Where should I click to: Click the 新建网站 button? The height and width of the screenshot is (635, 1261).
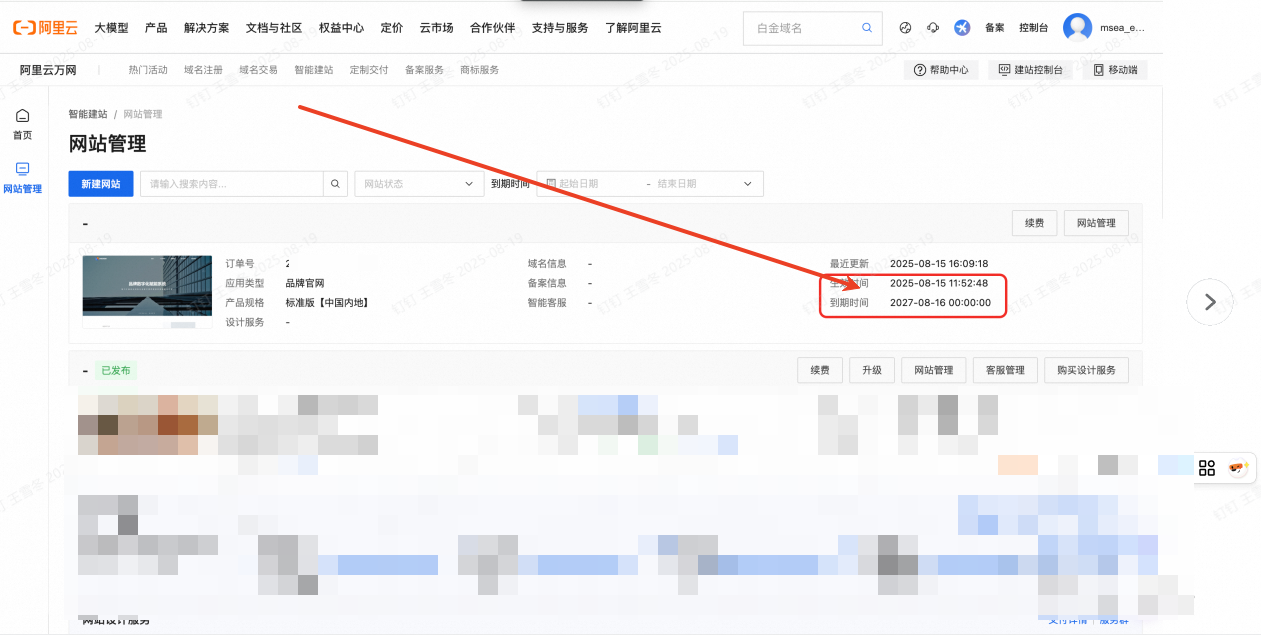pos(101,184)
